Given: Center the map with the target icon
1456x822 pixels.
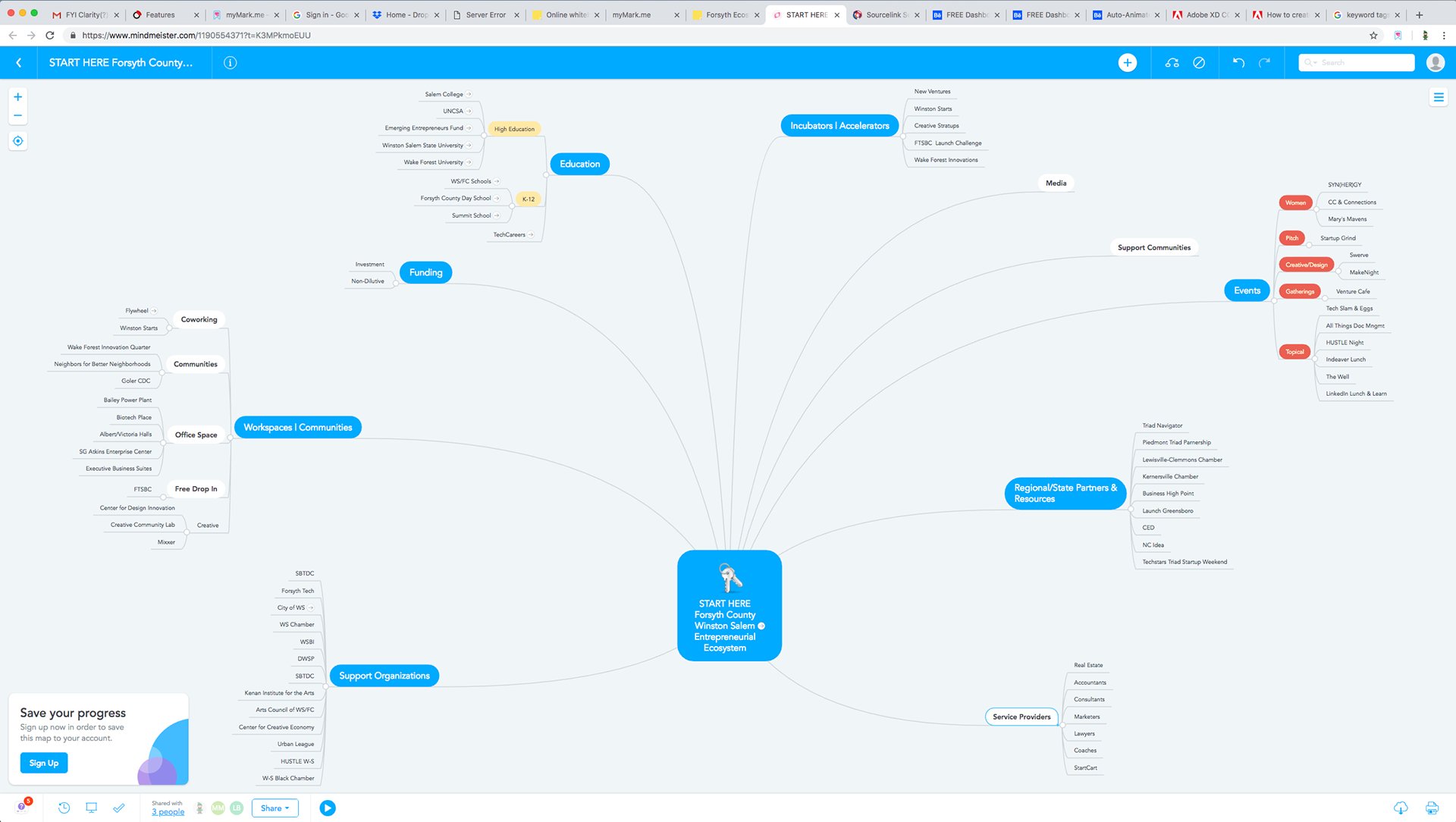Looking at the screenshot, I should click(x=18, y=141).
